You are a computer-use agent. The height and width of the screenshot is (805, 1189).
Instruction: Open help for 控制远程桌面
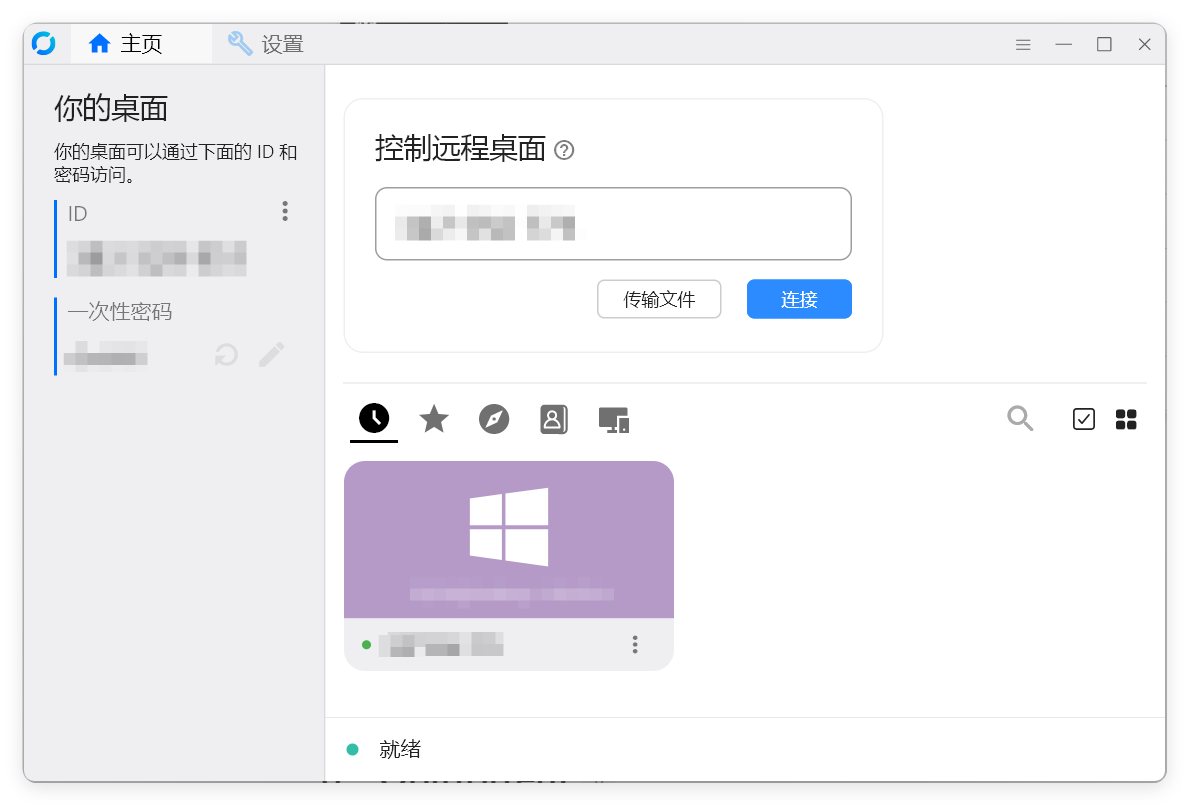[x=566, y=150]
